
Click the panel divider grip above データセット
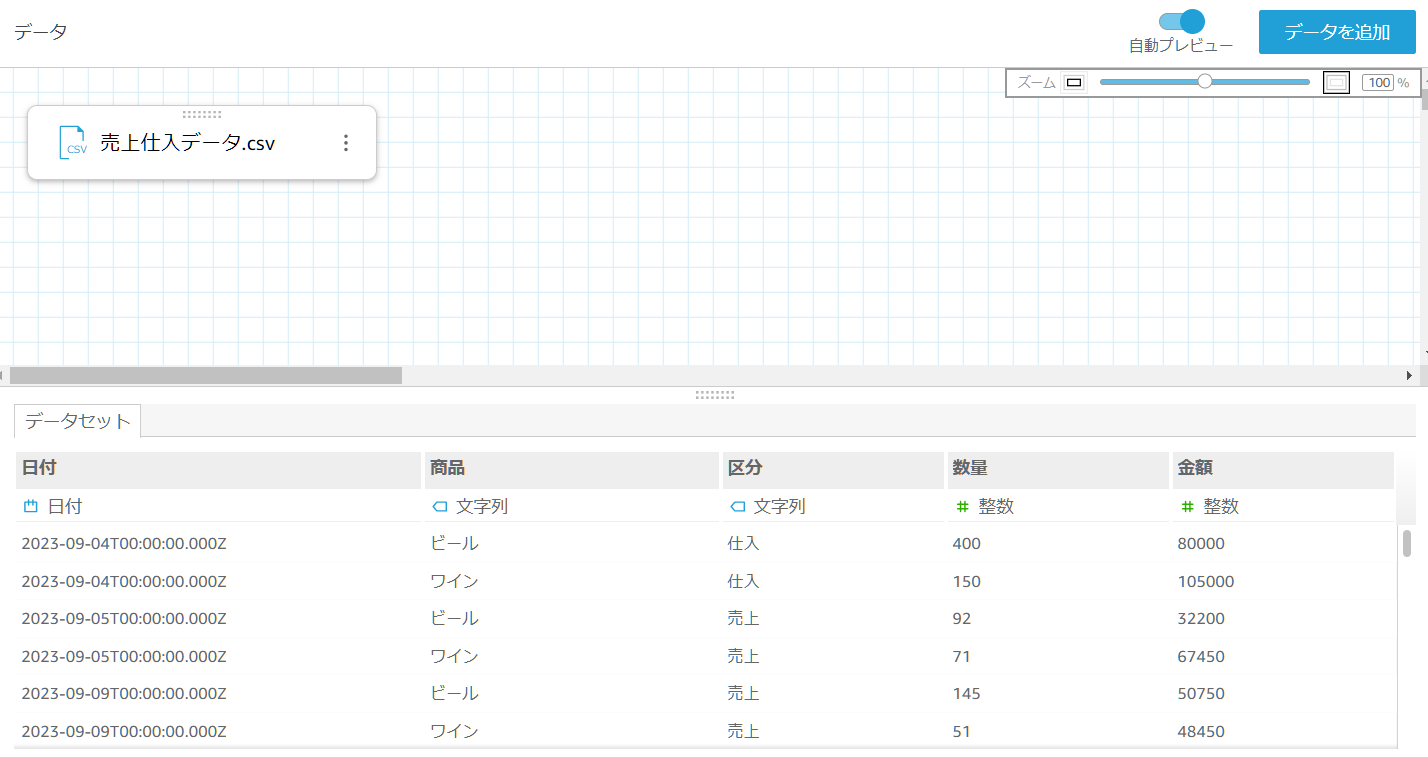[x=715, y=395]
